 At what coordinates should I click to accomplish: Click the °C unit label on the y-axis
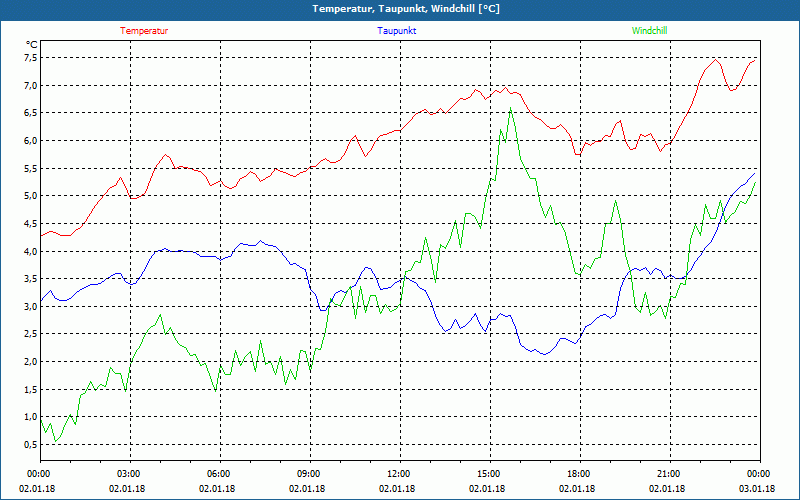pyautogui.click(x=31, y=44)
